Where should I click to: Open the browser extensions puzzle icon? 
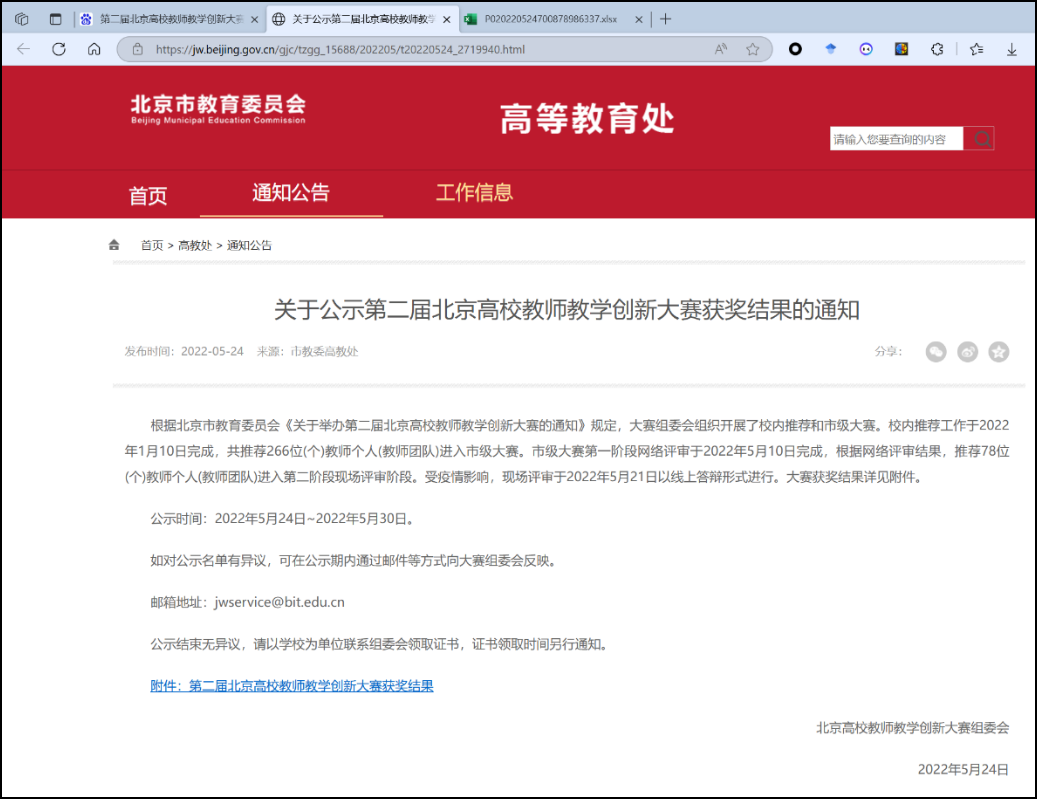point(937,49)
